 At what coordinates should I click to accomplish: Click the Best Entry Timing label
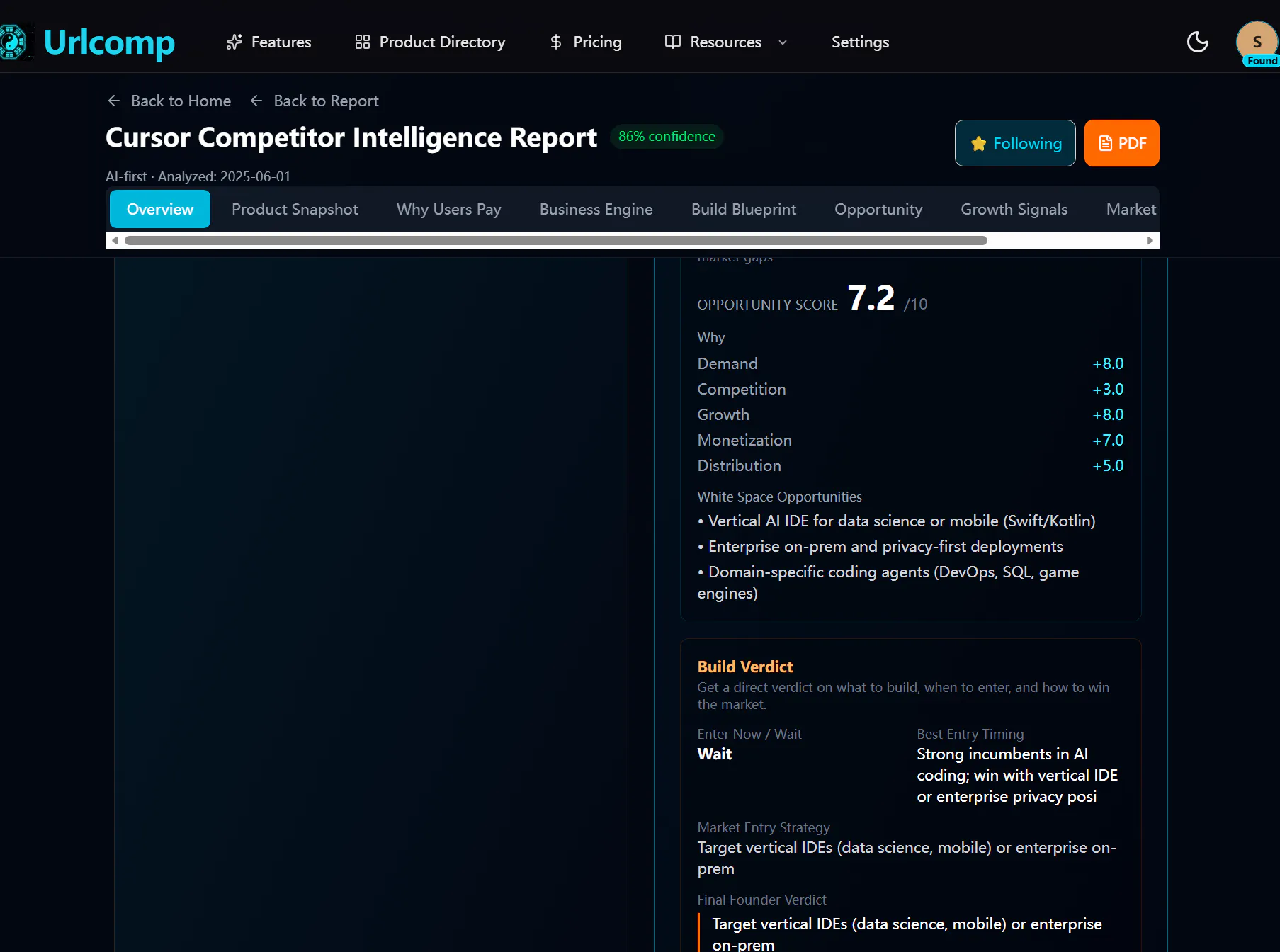click(x=970, y=734)
